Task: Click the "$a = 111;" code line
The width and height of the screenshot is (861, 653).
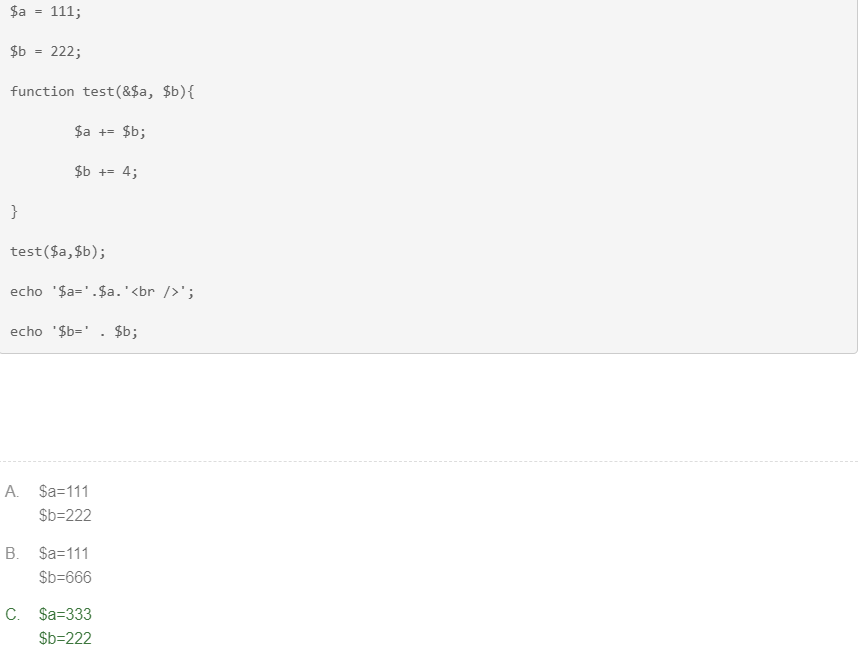Action: (46, 11)
